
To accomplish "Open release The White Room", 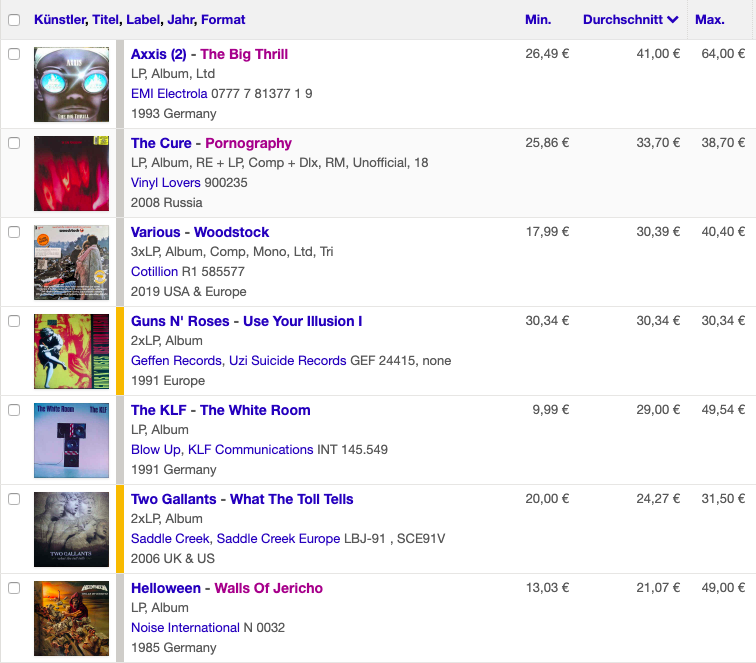I will click(x=255, y=410).
